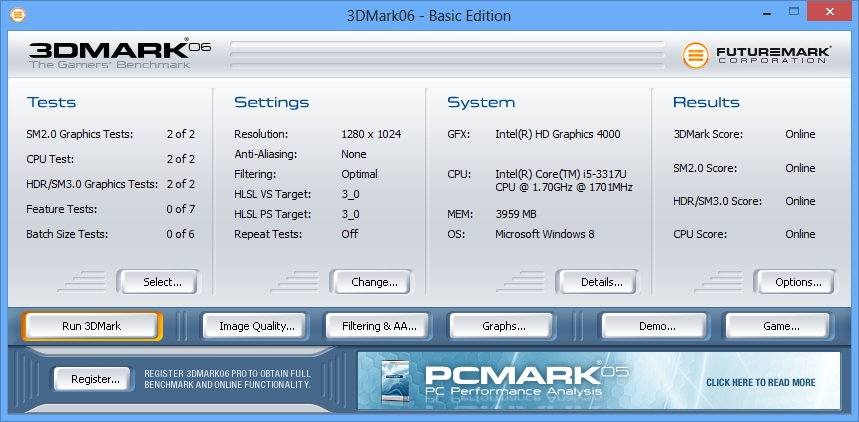Click the Anti-Aliasing 'None' value
The width and height of the screenshot is (859, 422).
354,154
